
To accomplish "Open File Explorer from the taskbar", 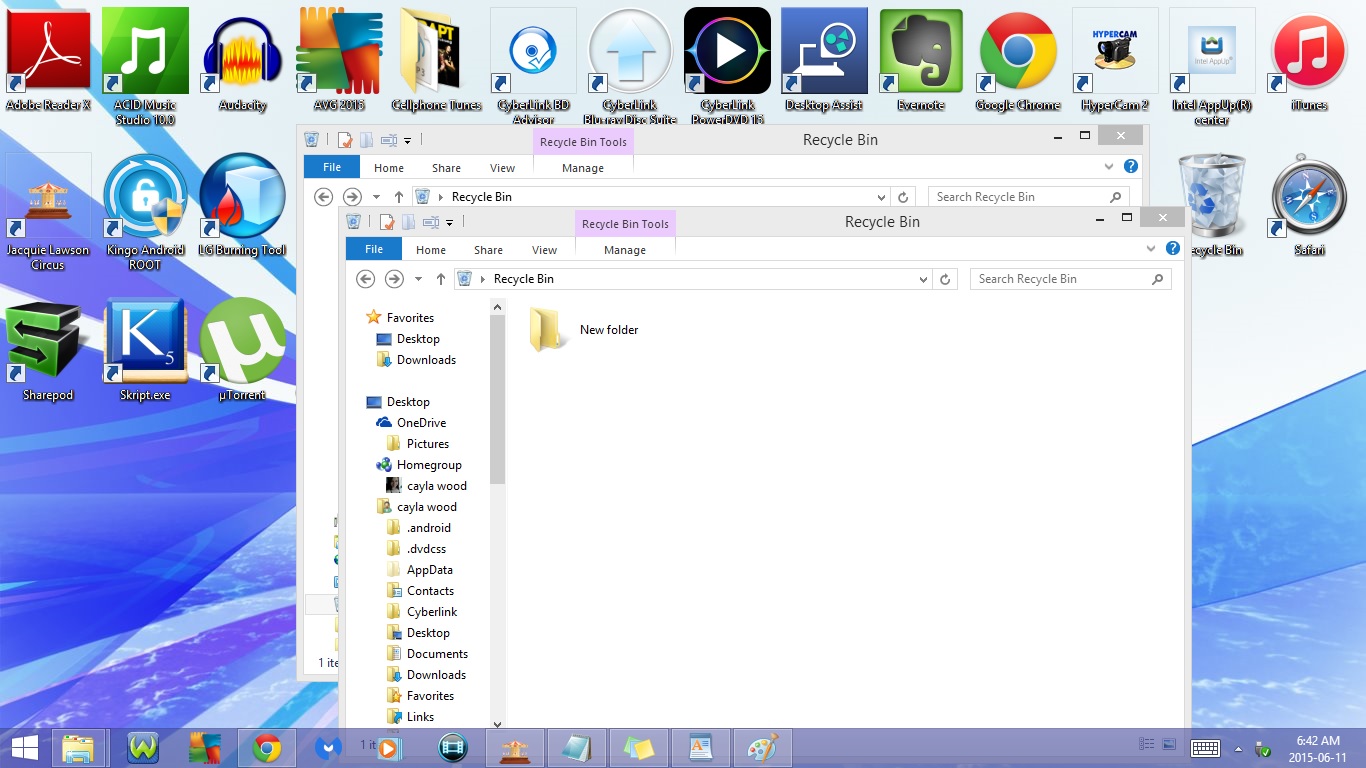I will coord(79,748).
